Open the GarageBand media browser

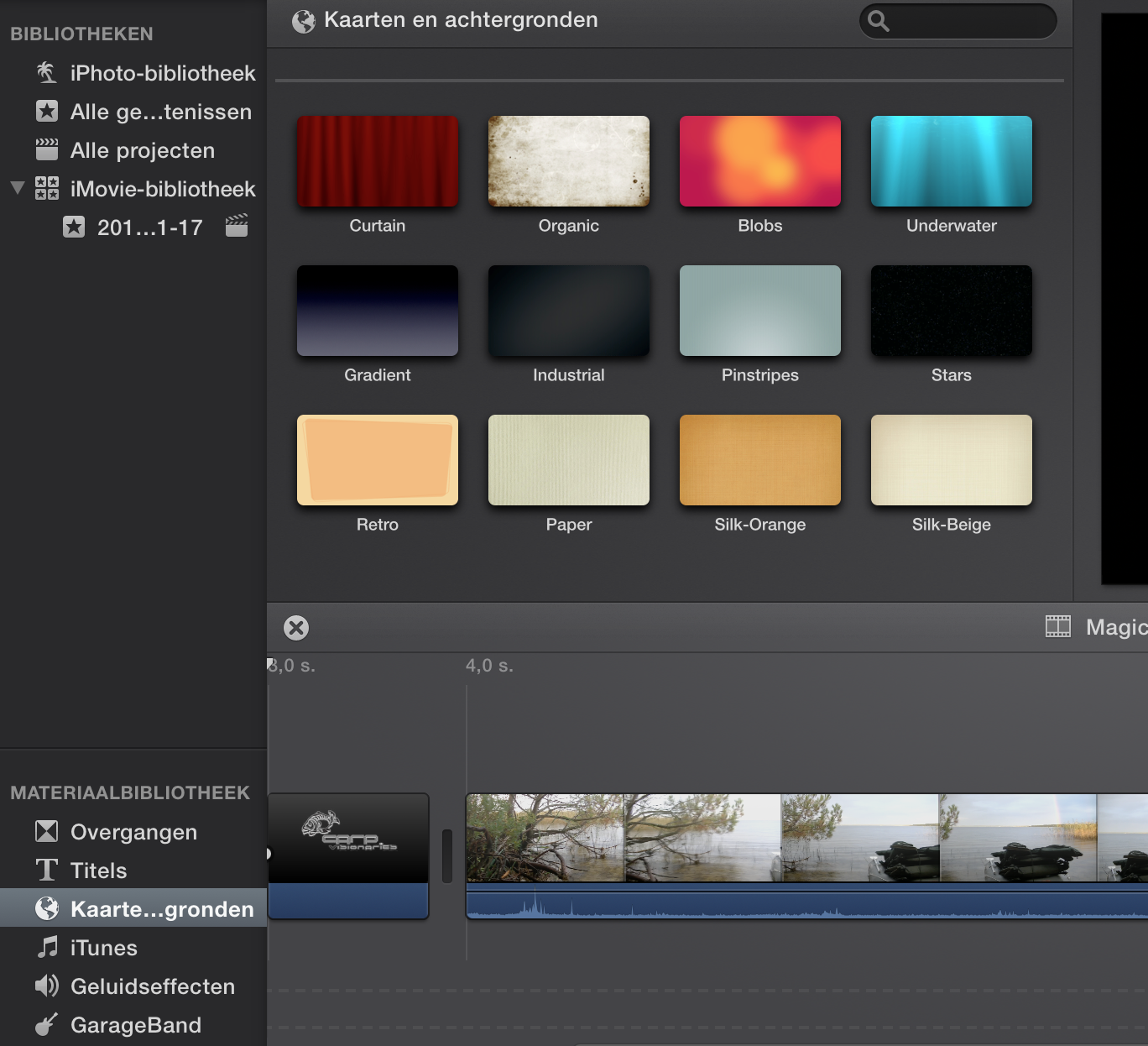point(136,1025)
